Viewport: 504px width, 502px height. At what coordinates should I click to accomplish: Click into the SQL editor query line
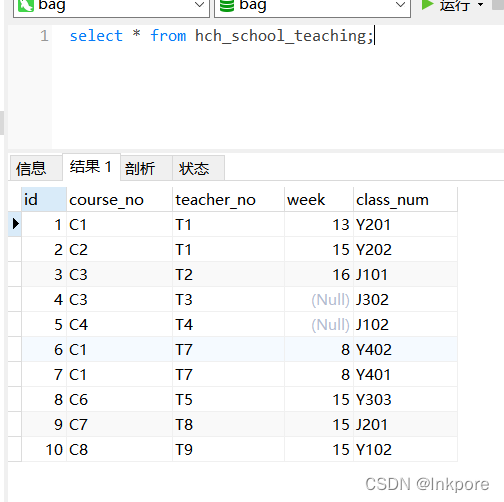[221, 36]
